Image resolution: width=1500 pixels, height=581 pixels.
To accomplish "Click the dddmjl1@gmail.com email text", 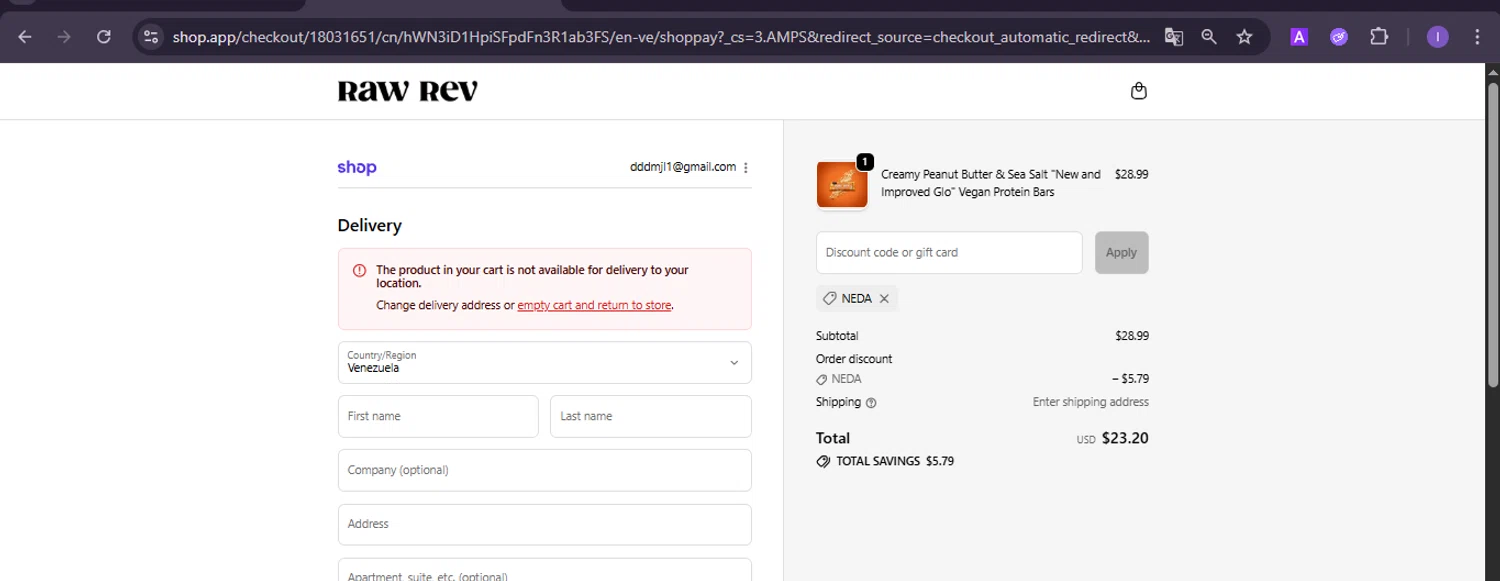I will pyautogui.click(x=683, y=167).
